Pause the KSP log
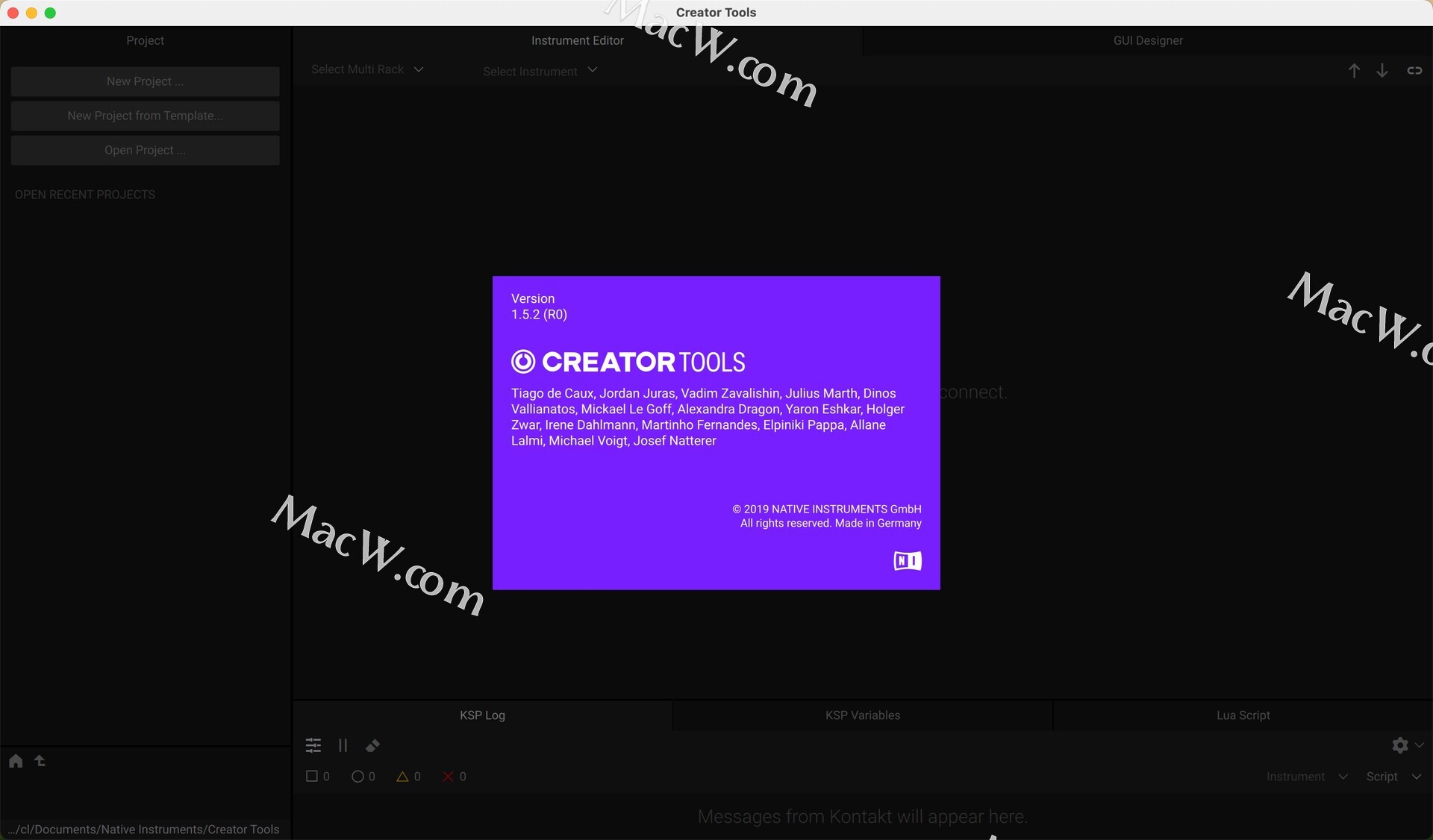The width and height of the screenshot is (1433, 840). 343,745
